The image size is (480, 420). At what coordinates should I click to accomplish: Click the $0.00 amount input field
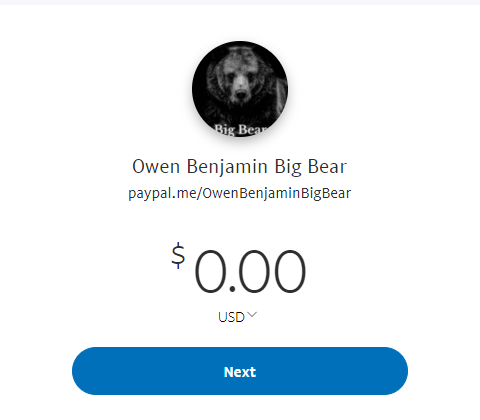(x=238, y=269)
